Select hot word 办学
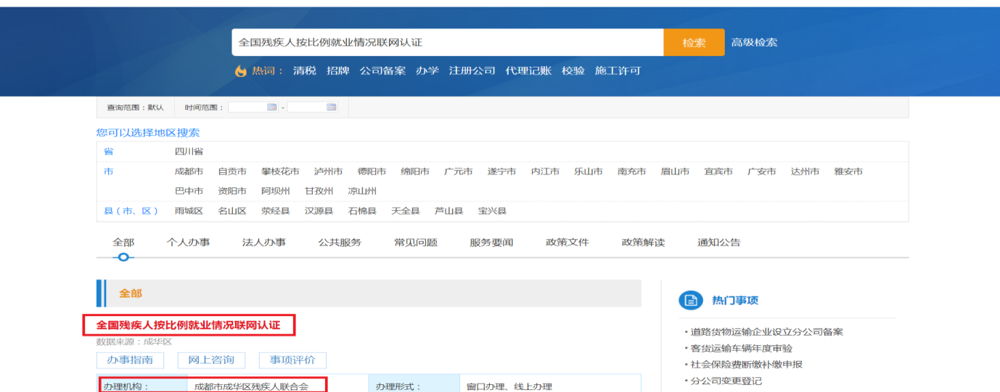1000x392 pixels. point(427,71)
